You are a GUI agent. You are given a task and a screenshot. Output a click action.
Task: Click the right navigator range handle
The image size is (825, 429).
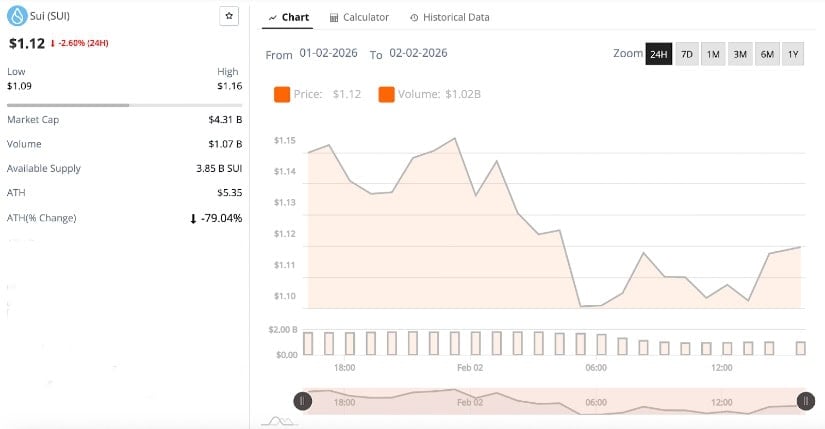click(805, 401)
